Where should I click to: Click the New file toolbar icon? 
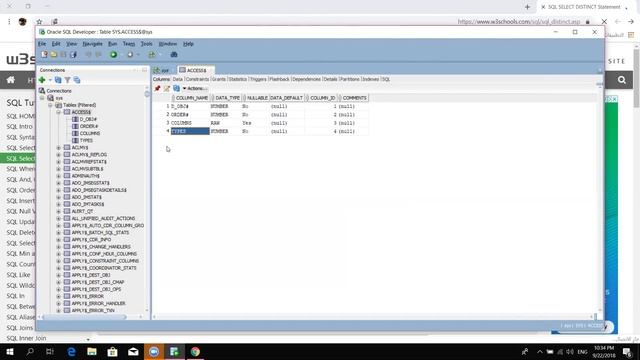44,54
